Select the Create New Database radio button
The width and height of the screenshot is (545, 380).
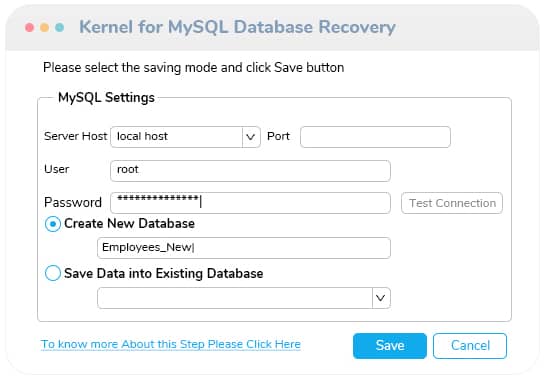point(53,224)
